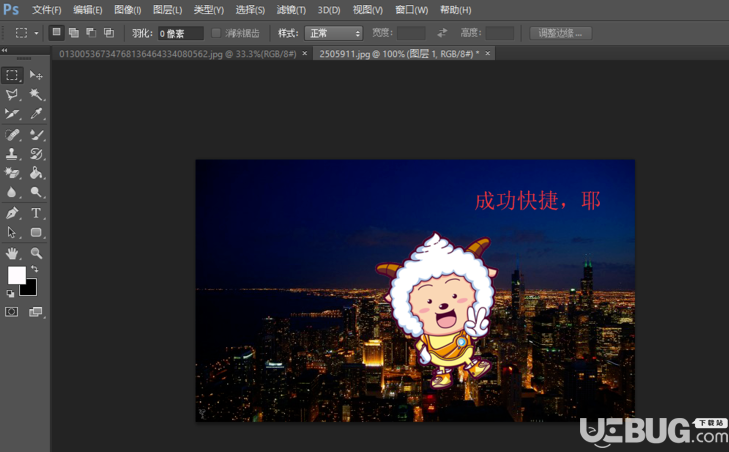The image size is (729, 452).
Task: Click the cartoon sheep on the canvas
Action: tap(438, 309)
